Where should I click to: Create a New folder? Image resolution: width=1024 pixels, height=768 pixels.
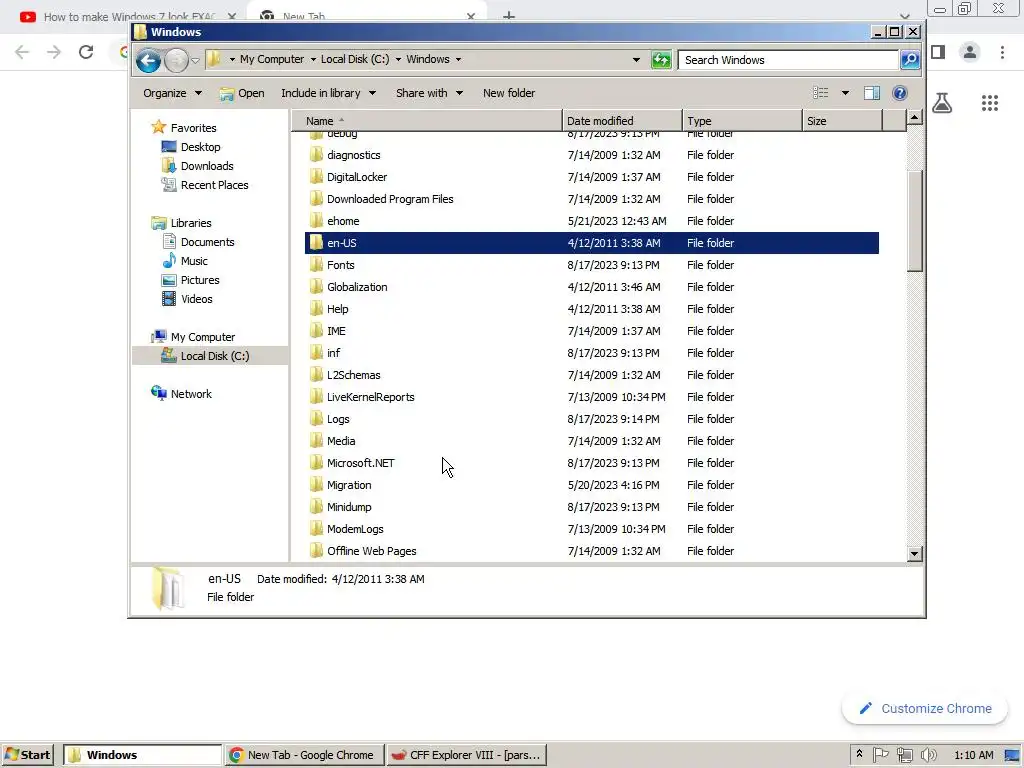[509, 93]
